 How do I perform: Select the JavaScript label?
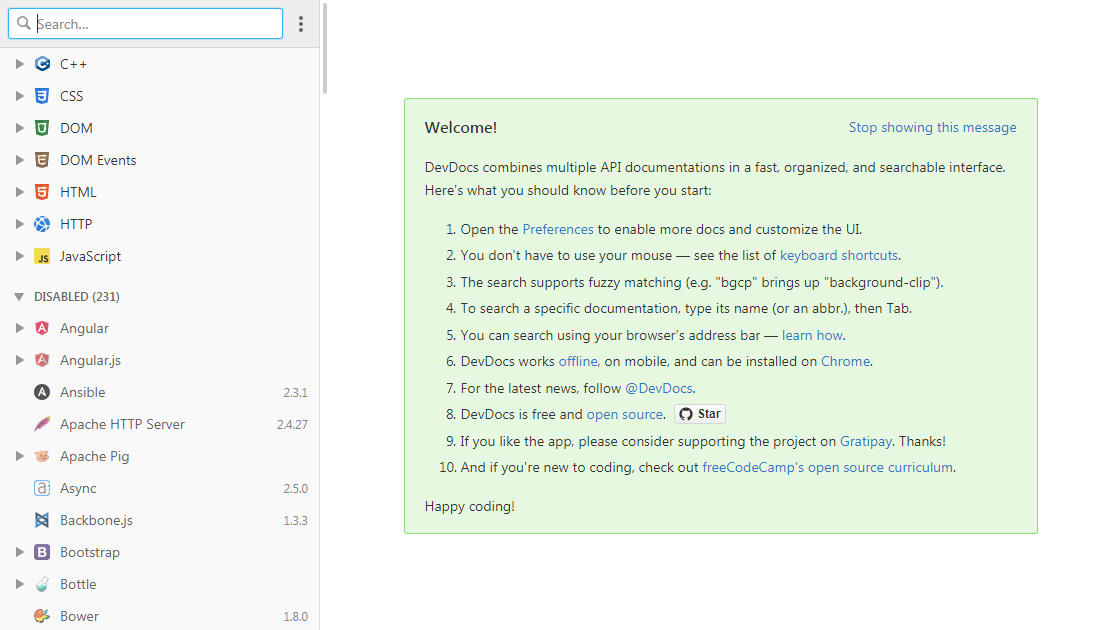(90, 256)
